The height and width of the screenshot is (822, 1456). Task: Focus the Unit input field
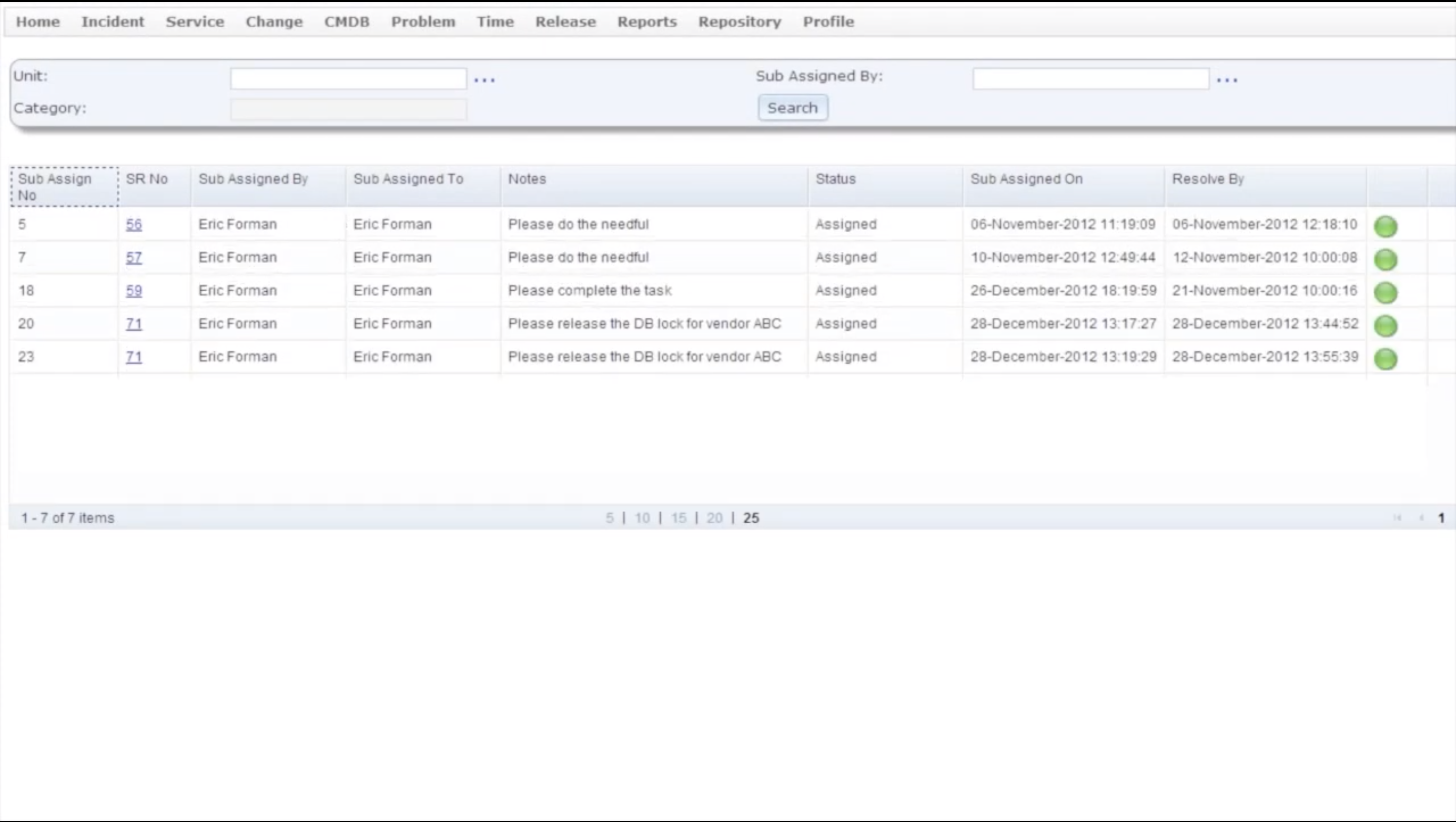348,78
